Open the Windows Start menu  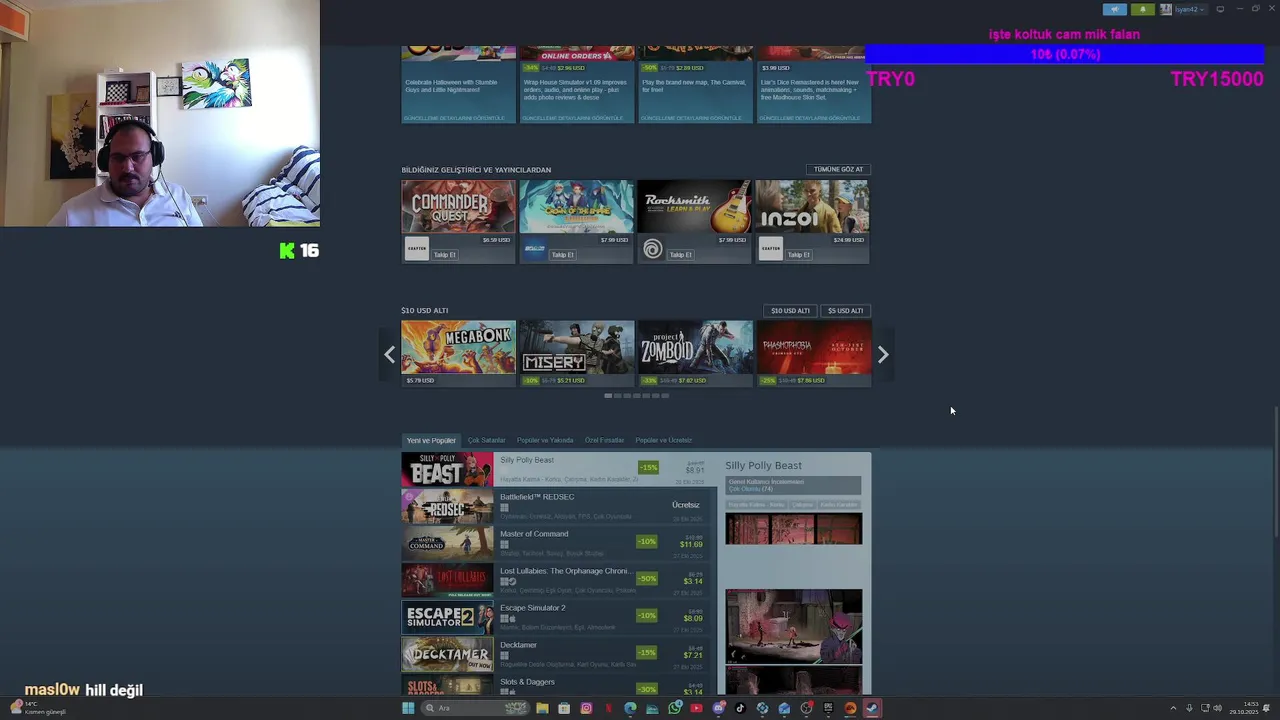[x=408, y=708]
